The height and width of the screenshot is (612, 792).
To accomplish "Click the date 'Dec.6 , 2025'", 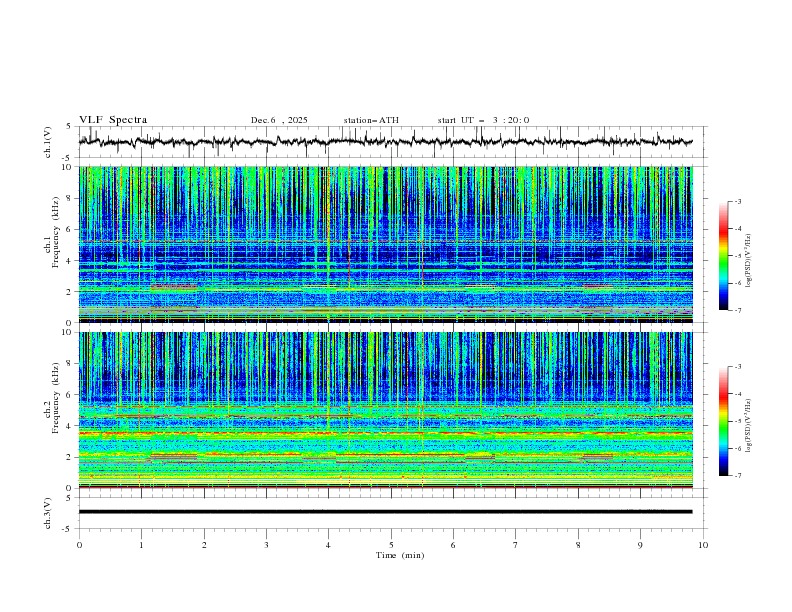I will (279, 120).
